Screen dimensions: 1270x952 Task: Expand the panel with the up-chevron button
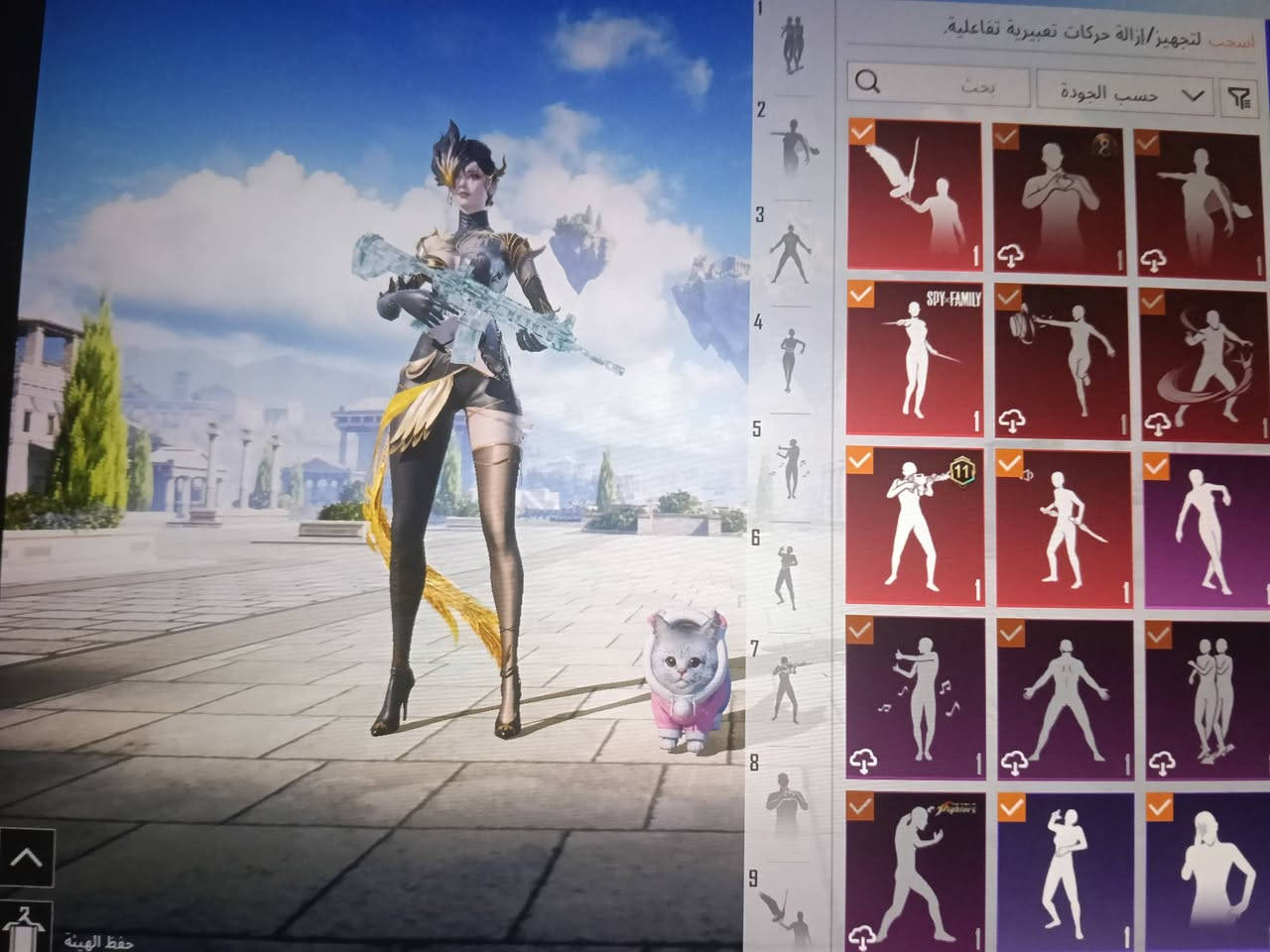(x=27, y=858)
